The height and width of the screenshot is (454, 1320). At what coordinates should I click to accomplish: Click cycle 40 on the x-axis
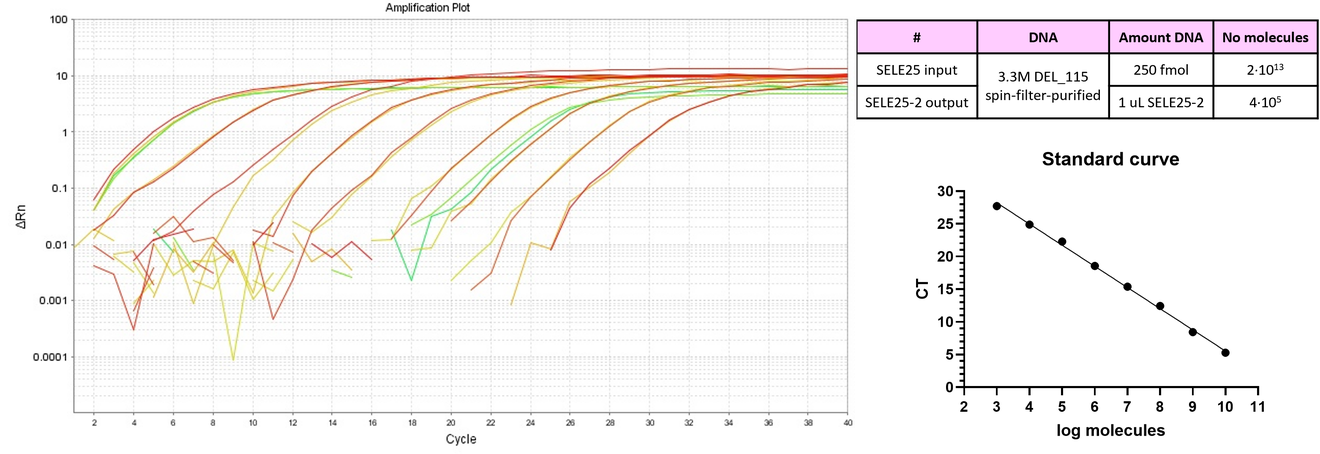(x=847, y=422)
